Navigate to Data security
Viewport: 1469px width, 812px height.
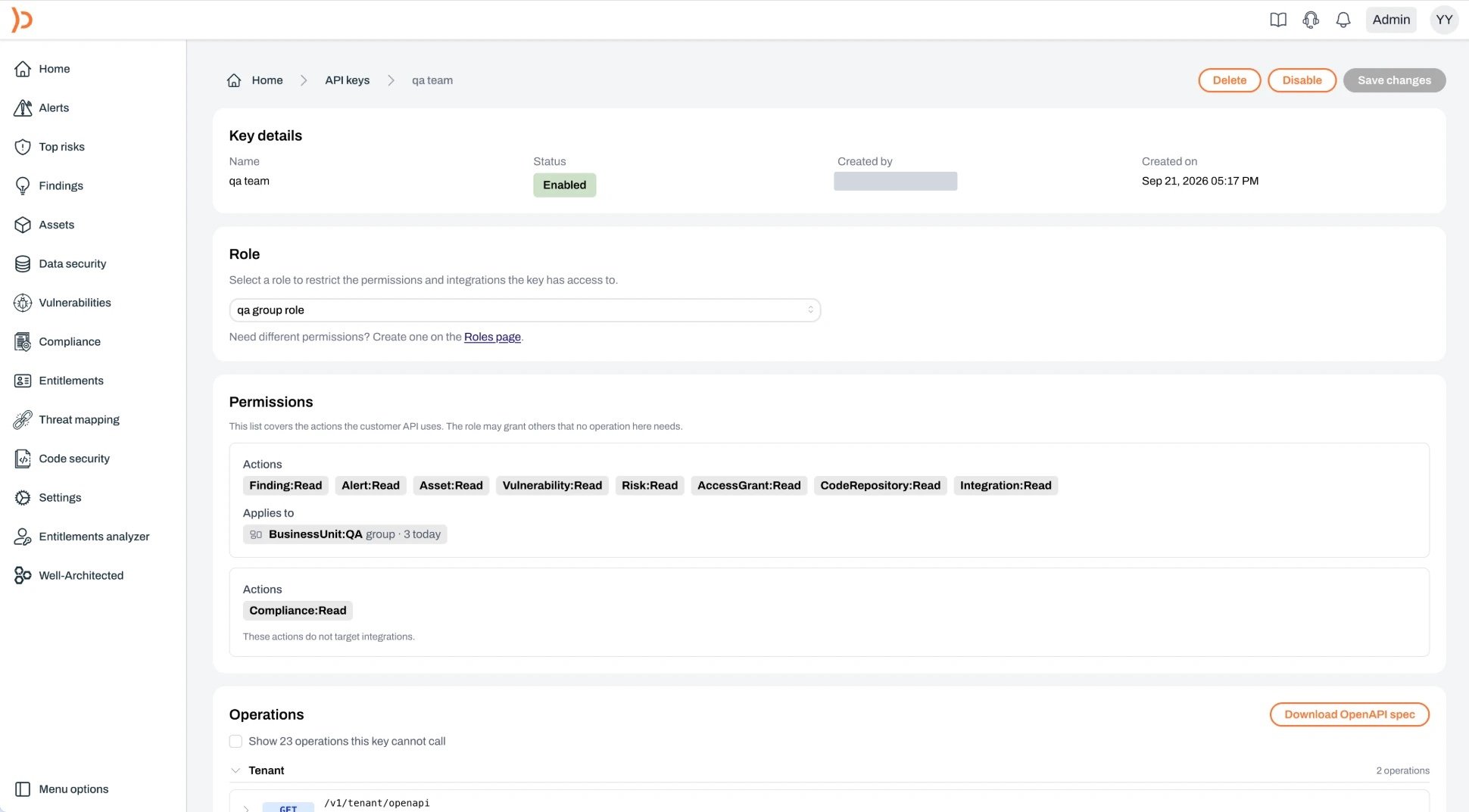coord(72,263)
